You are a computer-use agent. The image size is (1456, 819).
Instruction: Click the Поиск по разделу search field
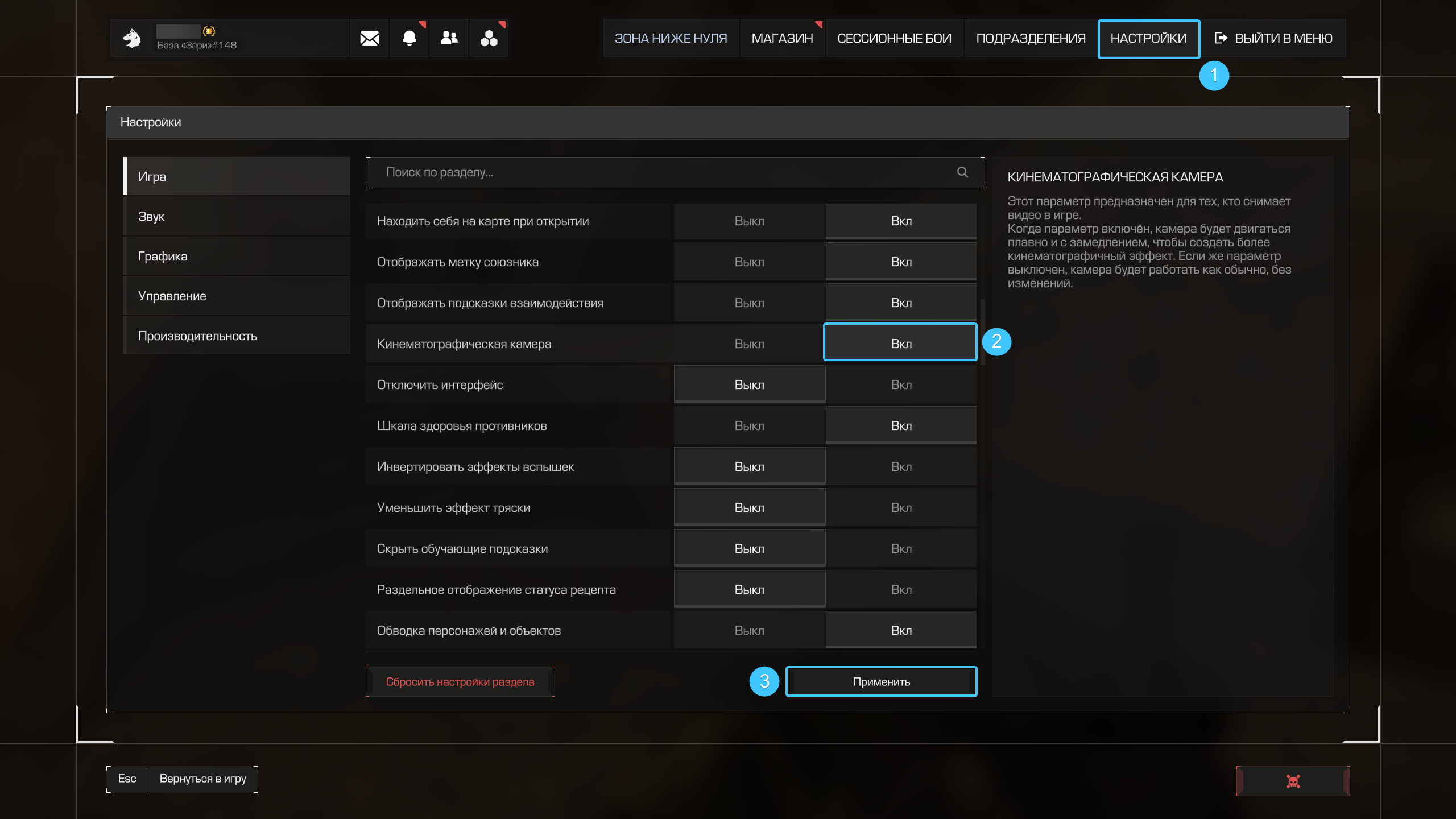coord(660,172)
